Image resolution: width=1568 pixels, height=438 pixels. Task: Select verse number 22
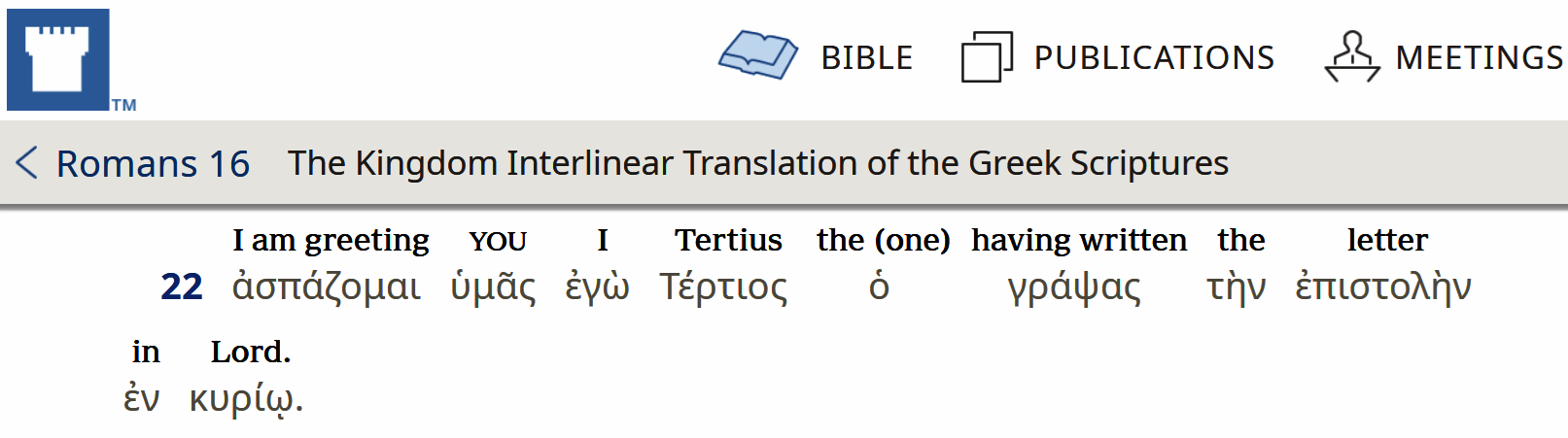182,286
